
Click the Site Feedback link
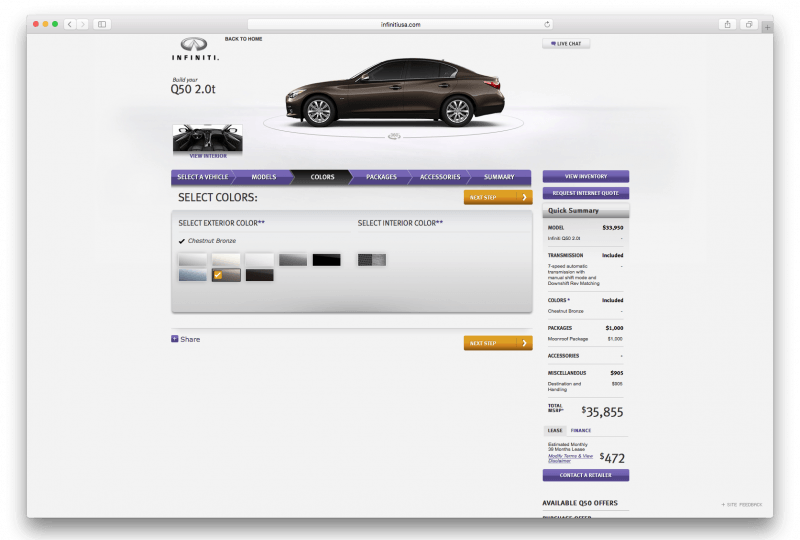pyautogui.click(x=742, y=504)
